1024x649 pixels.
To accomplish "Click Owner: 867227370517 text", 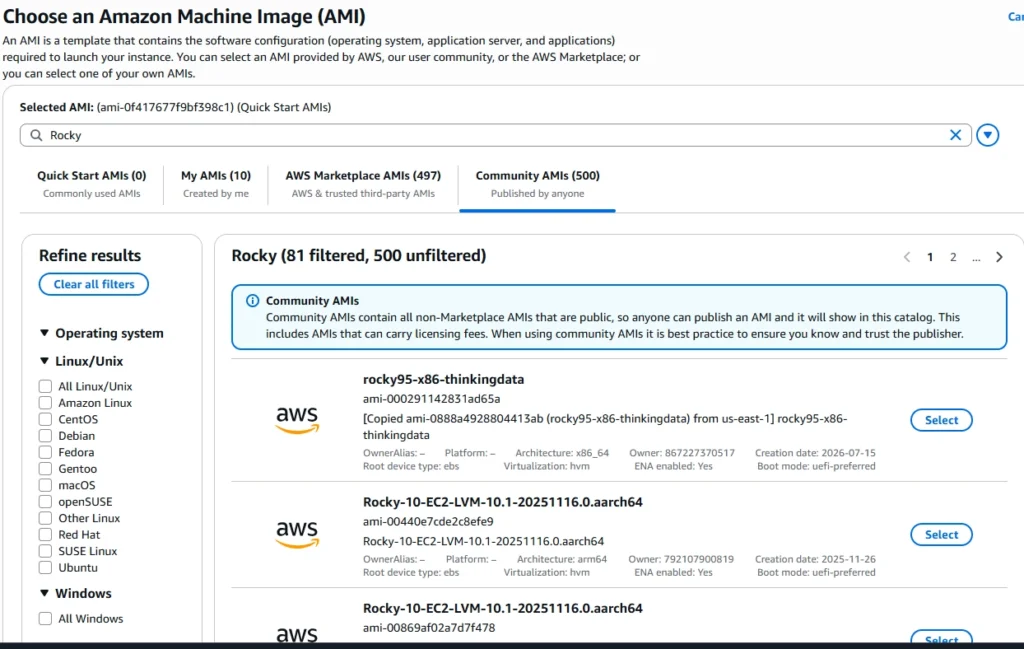I will point(682,452).
